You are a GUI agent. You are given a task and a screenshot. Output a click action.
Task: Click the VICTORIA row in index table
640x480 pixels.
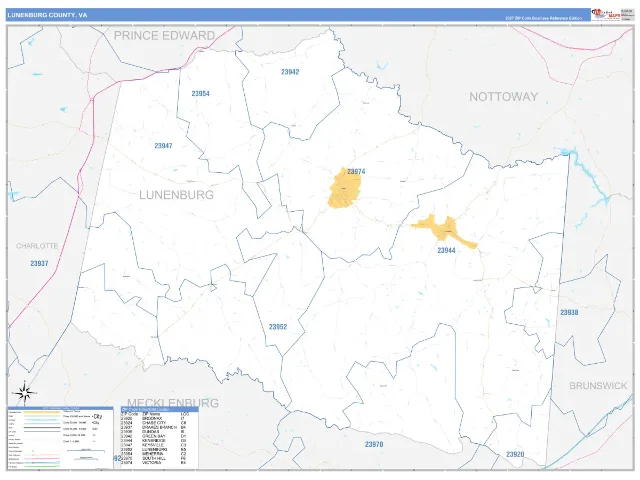point(154,462)
